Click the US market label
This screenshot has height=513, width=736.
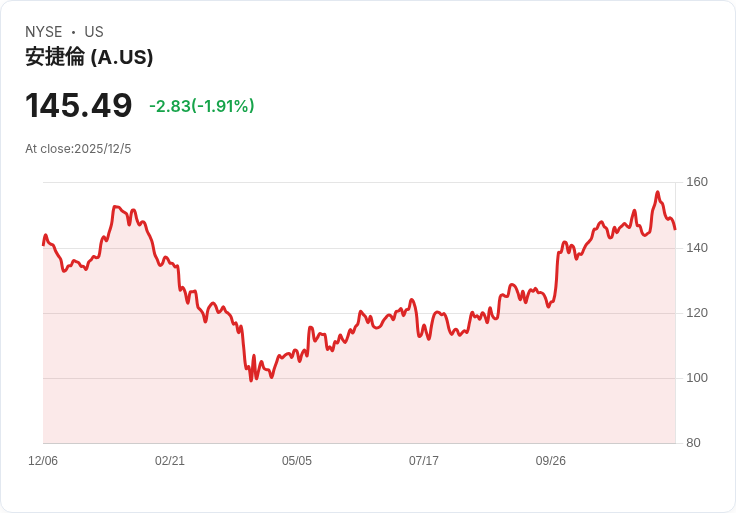coord(94,32)
